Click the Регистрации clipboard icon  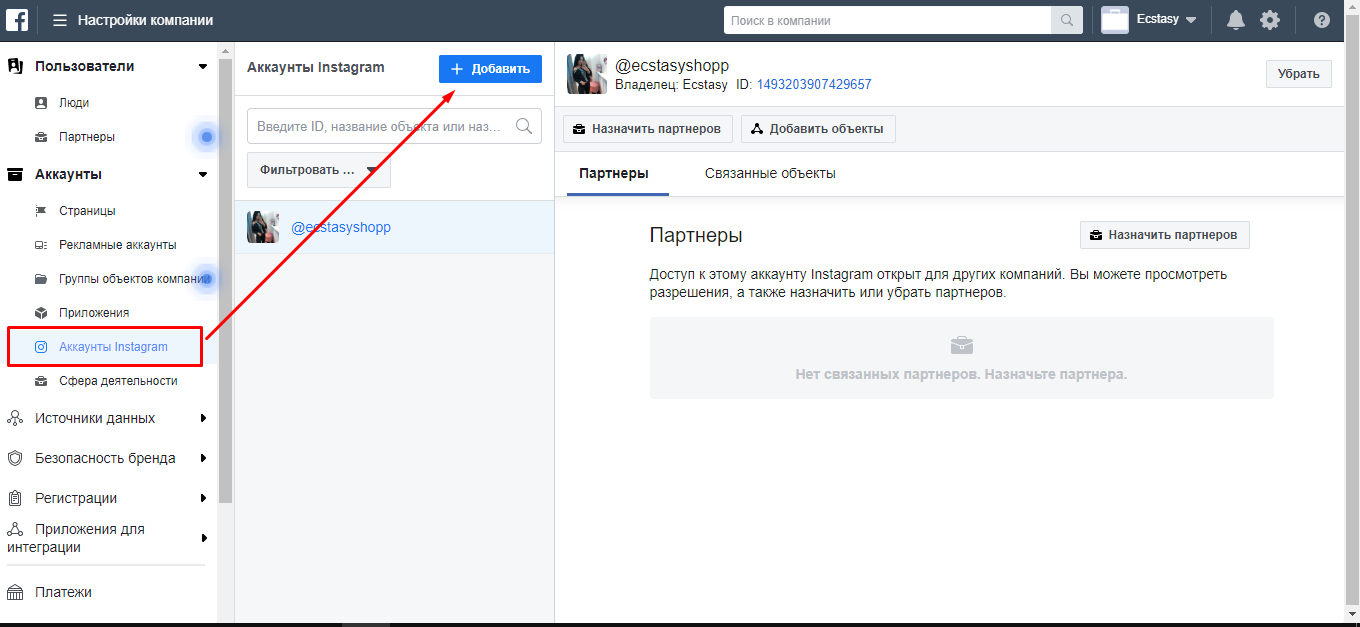(x=15, y=498)
